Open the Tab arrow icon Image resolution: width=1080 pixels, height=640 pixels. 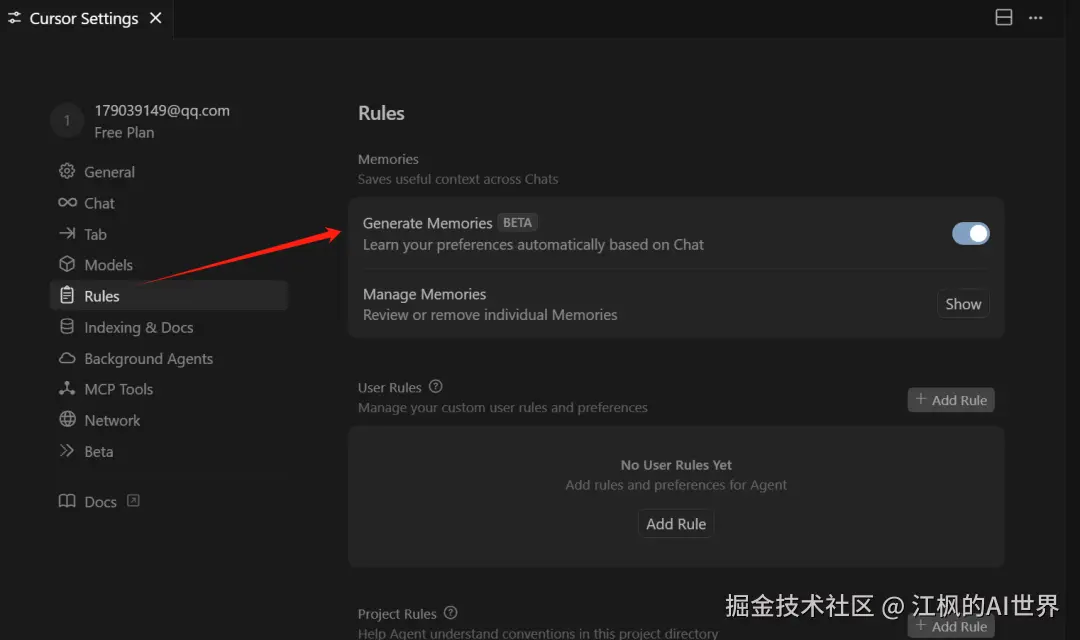pos(67,234)
